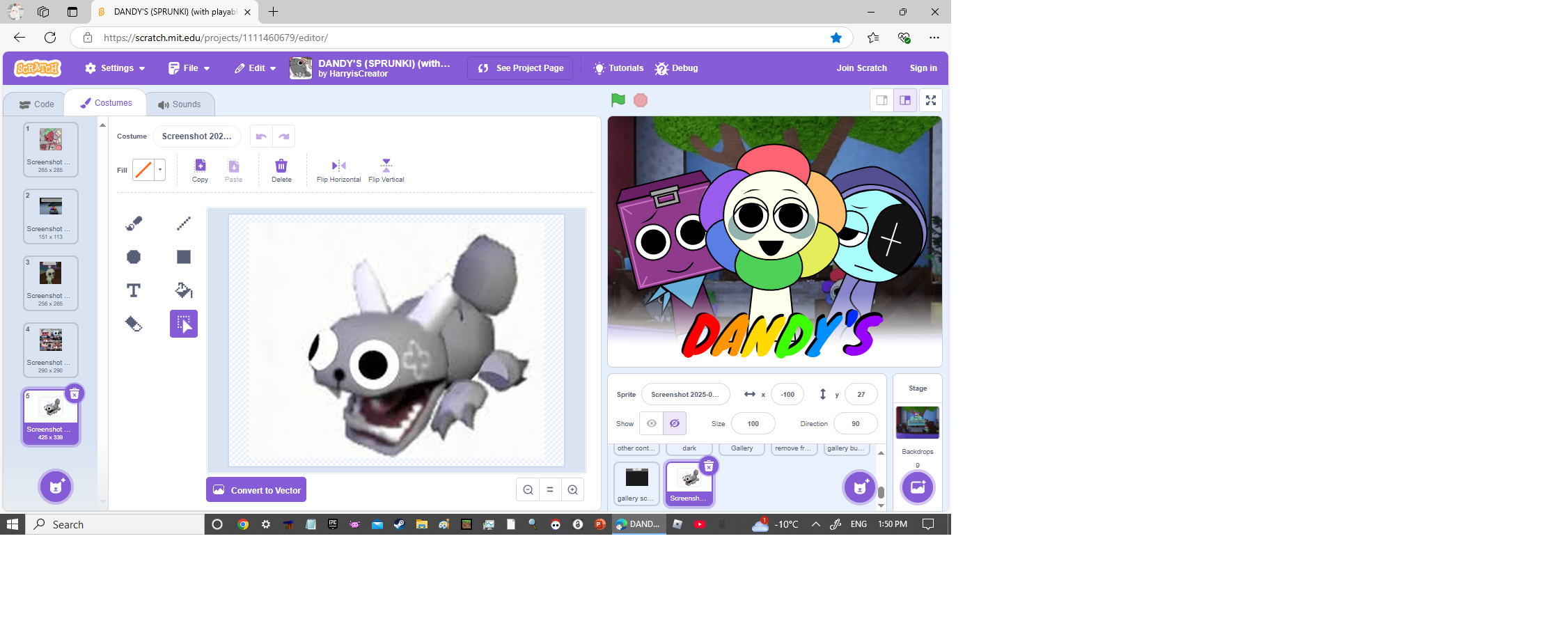1568x621 pixels.
Task: Click the Sign in link
Action: tap(923, 68)
